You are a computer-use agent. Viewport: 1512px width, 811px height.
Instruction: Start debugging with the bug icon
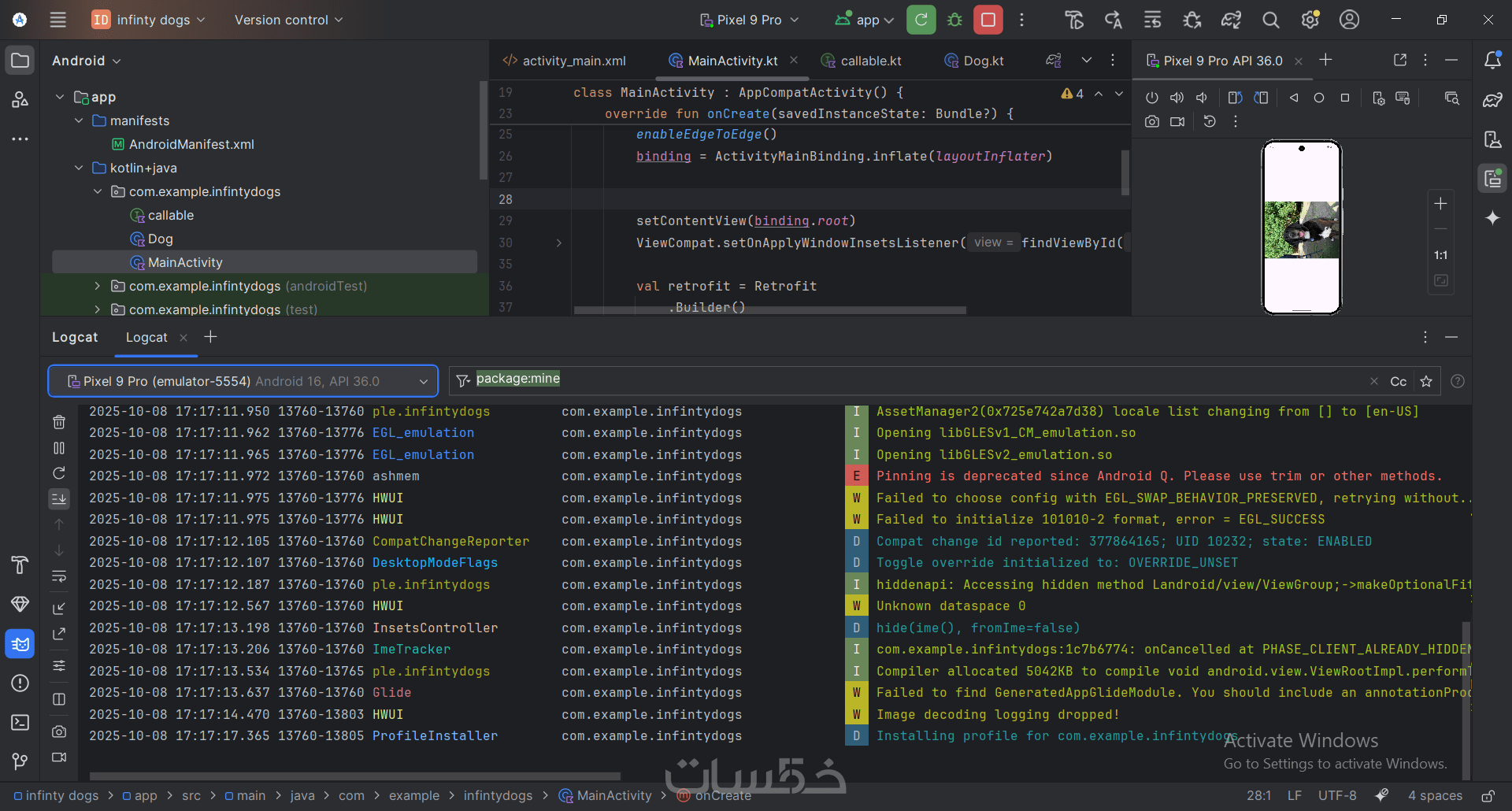click(954, 20)
